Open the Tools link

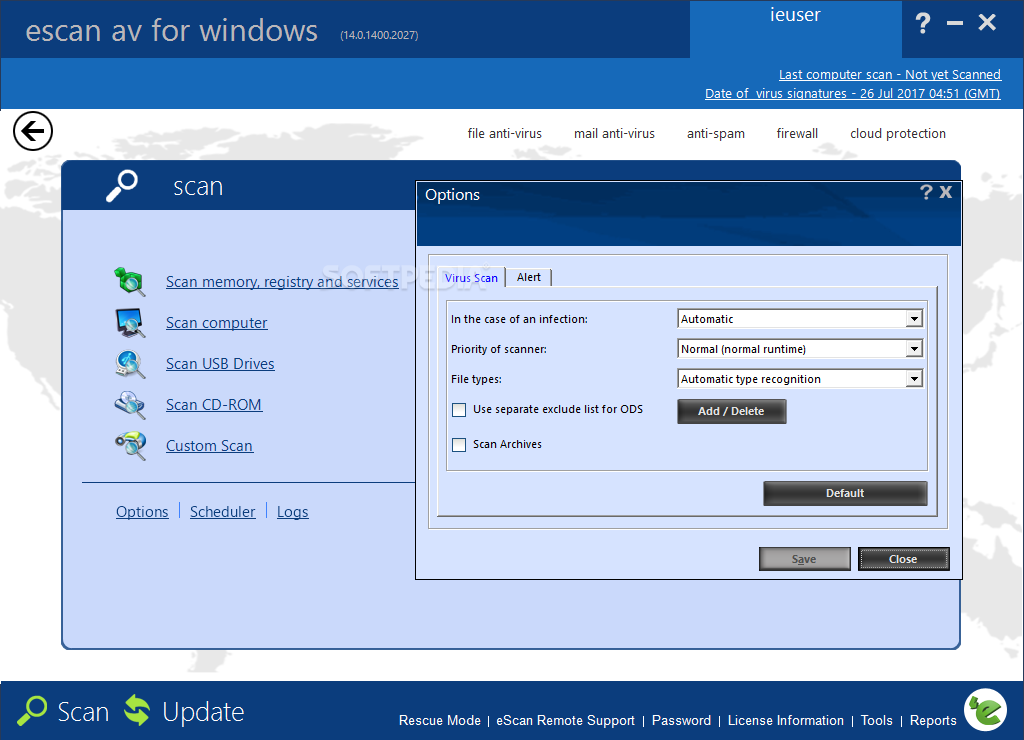tap(876, 720)
